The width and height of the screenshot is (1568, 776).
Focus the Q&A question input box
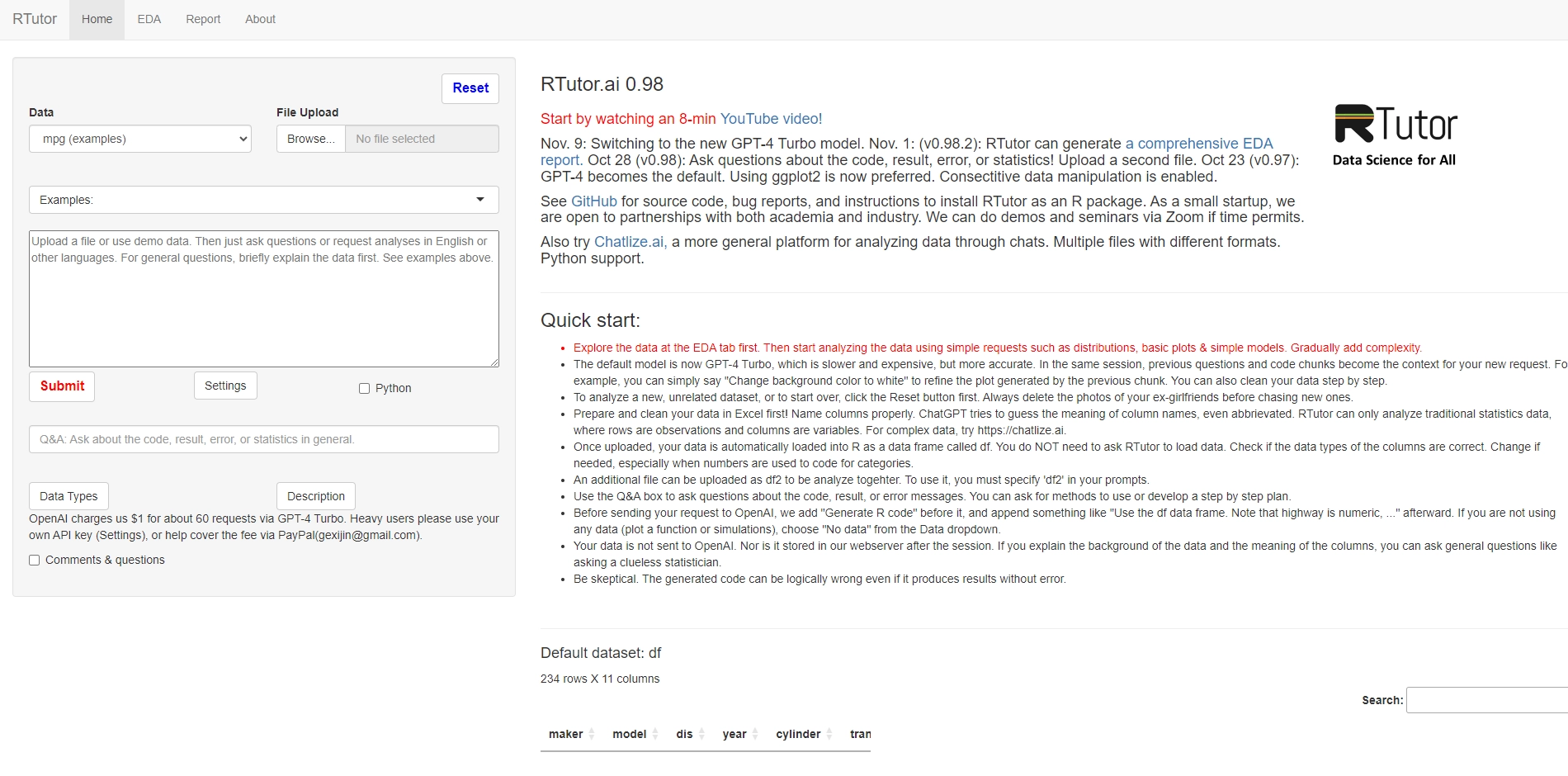(264, 439)
